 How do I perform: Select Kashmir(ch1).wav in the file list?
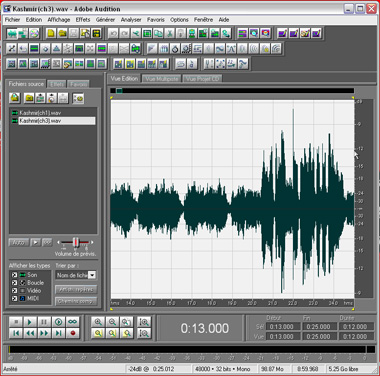tap(40, 113)
